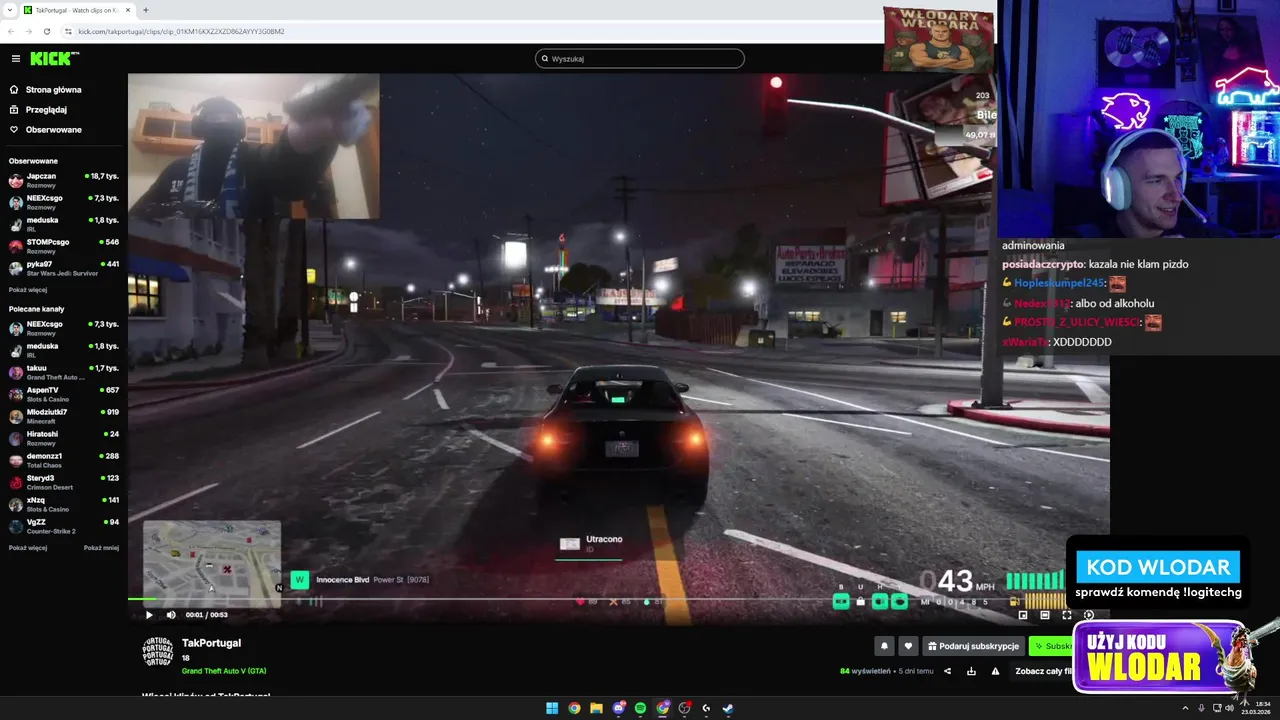
Task: Open recommended channel Mlodziutki7
Action: (64, 416)
